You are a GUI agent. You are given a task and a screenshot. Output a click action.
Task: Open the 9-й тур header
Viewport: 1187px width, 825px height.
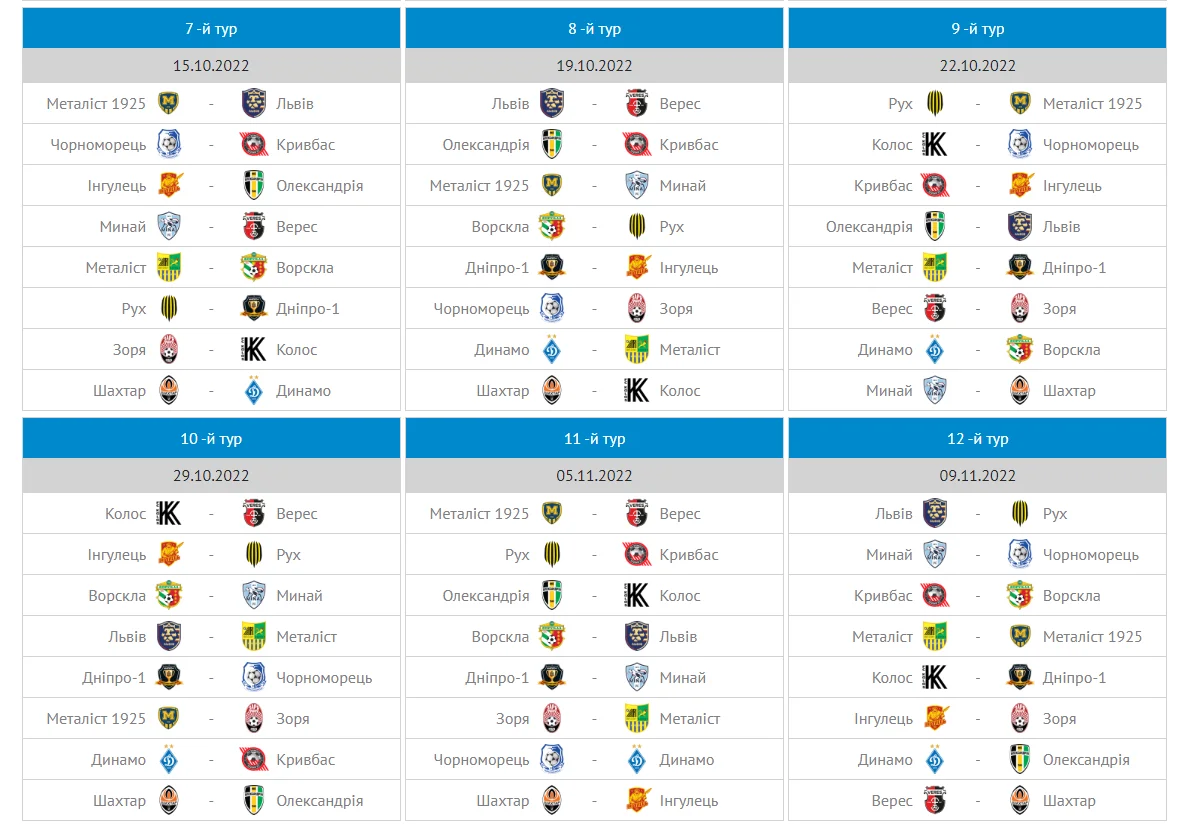click(x=977, y=29)
